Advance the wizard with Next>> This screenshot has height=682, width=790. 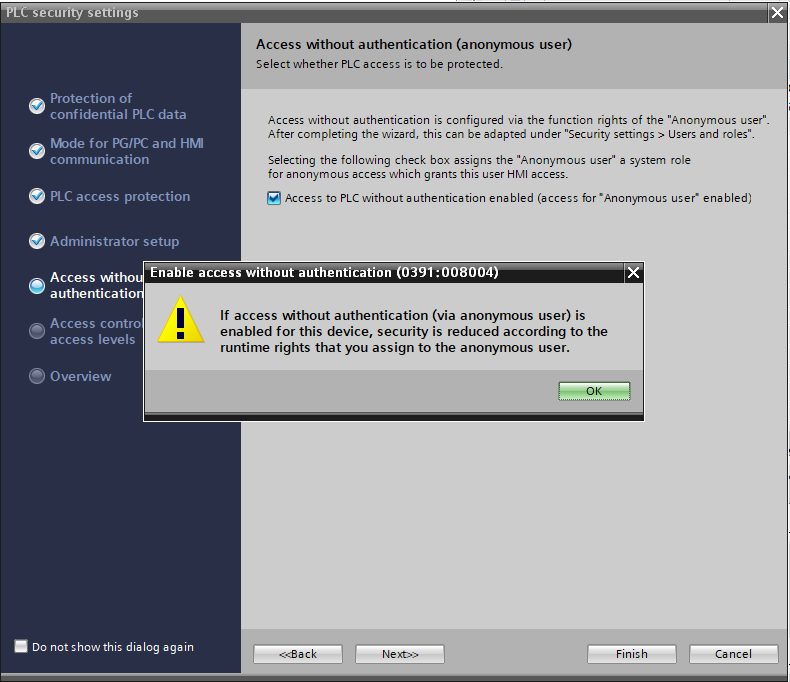coord(399,654)
